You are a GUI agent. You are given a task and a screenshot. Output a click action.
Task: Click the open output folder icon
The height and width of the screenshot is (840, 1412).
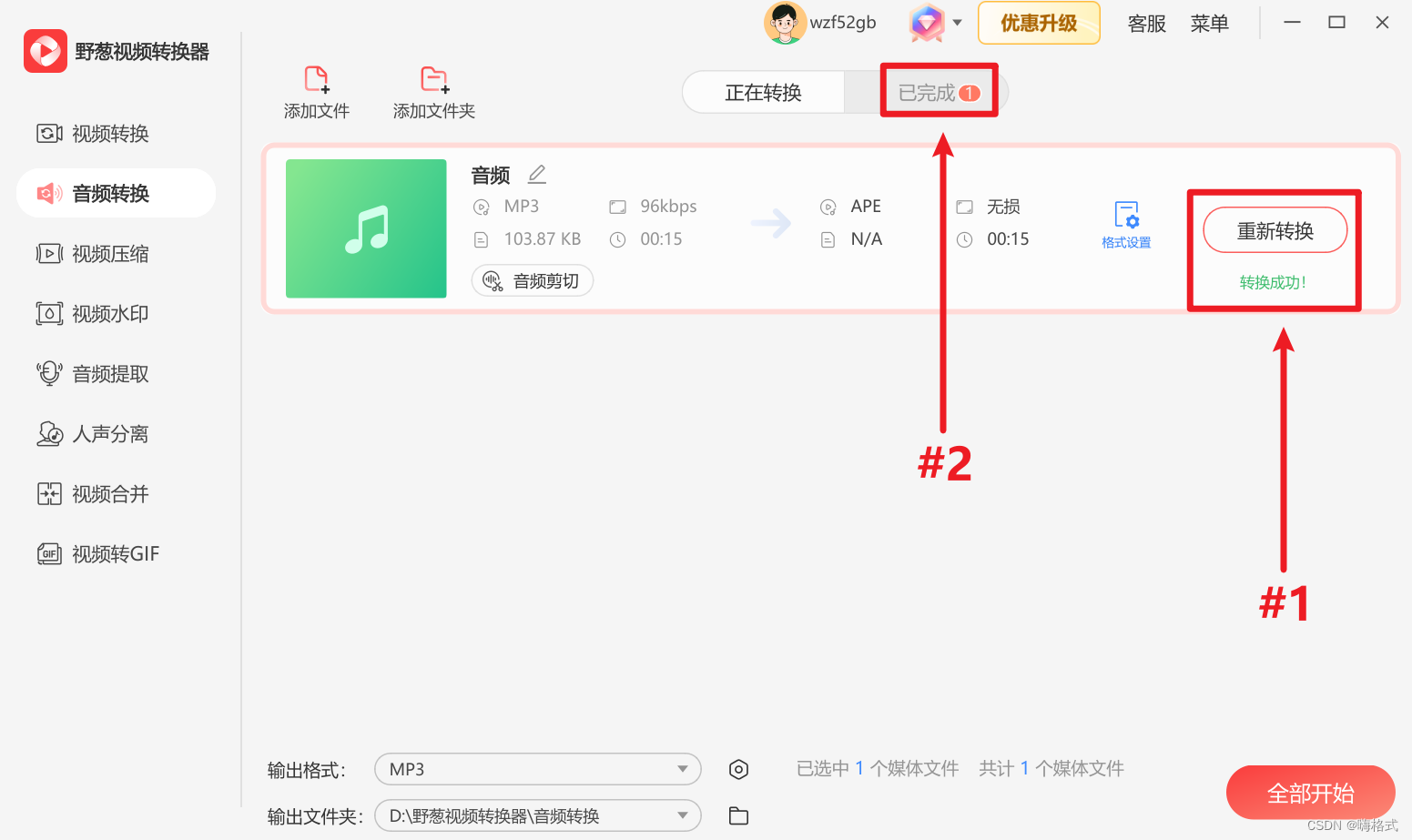point(738,815)
